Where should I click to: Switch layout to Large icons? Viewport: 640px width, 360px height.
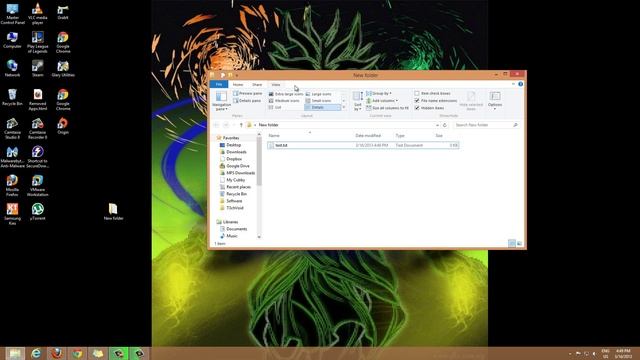point(319,94)
